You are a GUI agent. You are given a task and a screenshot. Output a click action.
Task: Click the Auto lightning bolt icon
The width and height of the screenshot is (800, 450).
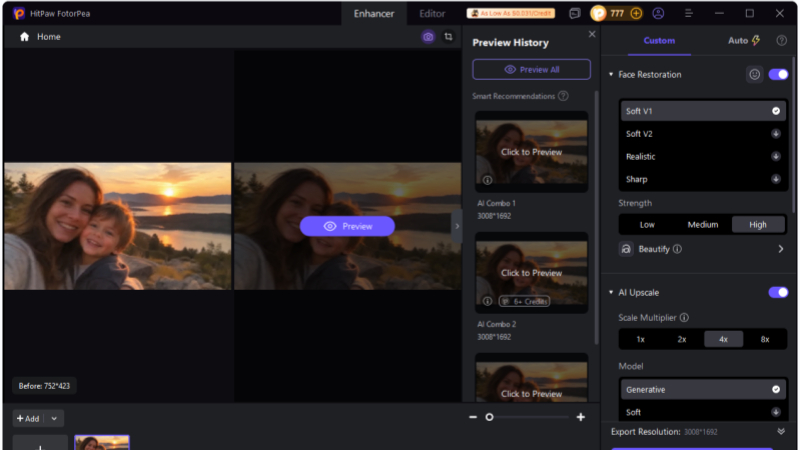point(756,40)
